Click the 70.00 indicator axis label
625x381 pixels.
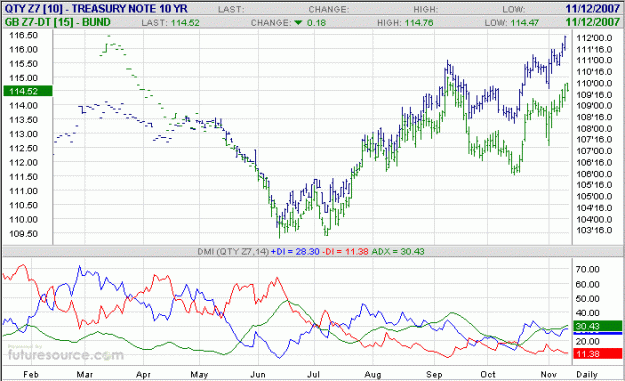point(588,269)
